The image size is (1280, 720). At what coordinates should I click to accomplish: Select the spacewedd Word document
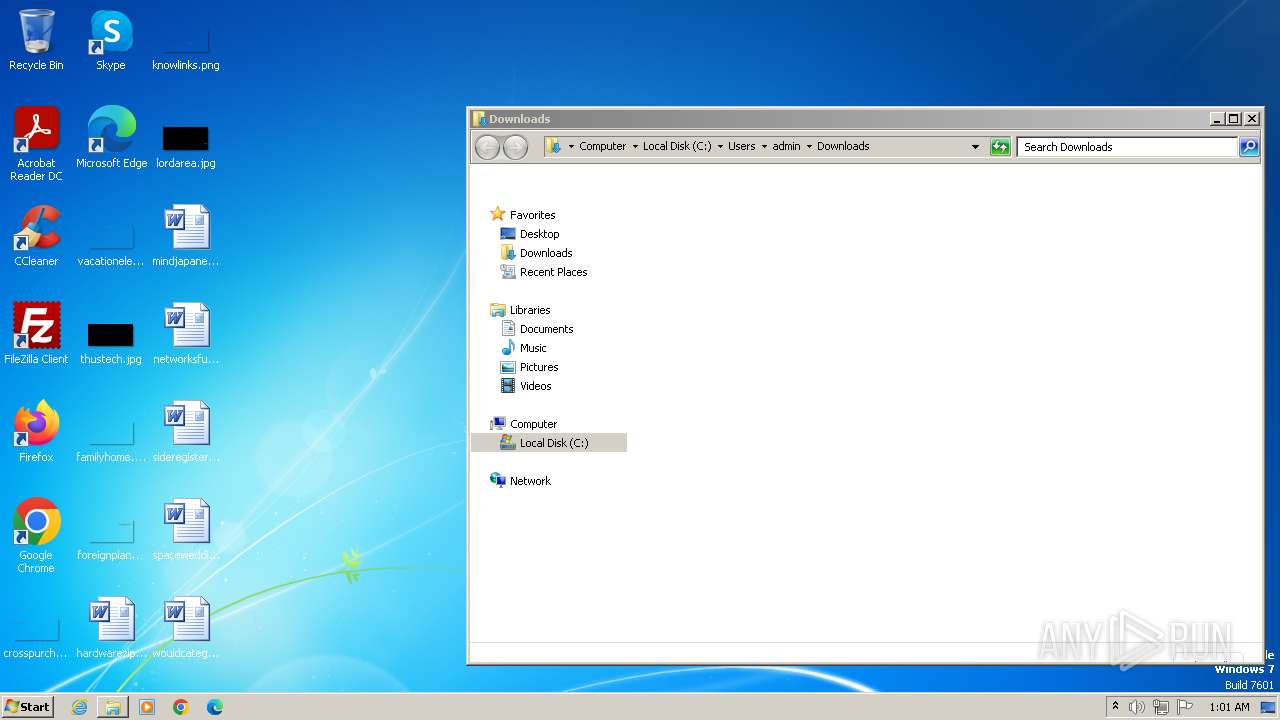pyautogui.click(x=186, y=530)
